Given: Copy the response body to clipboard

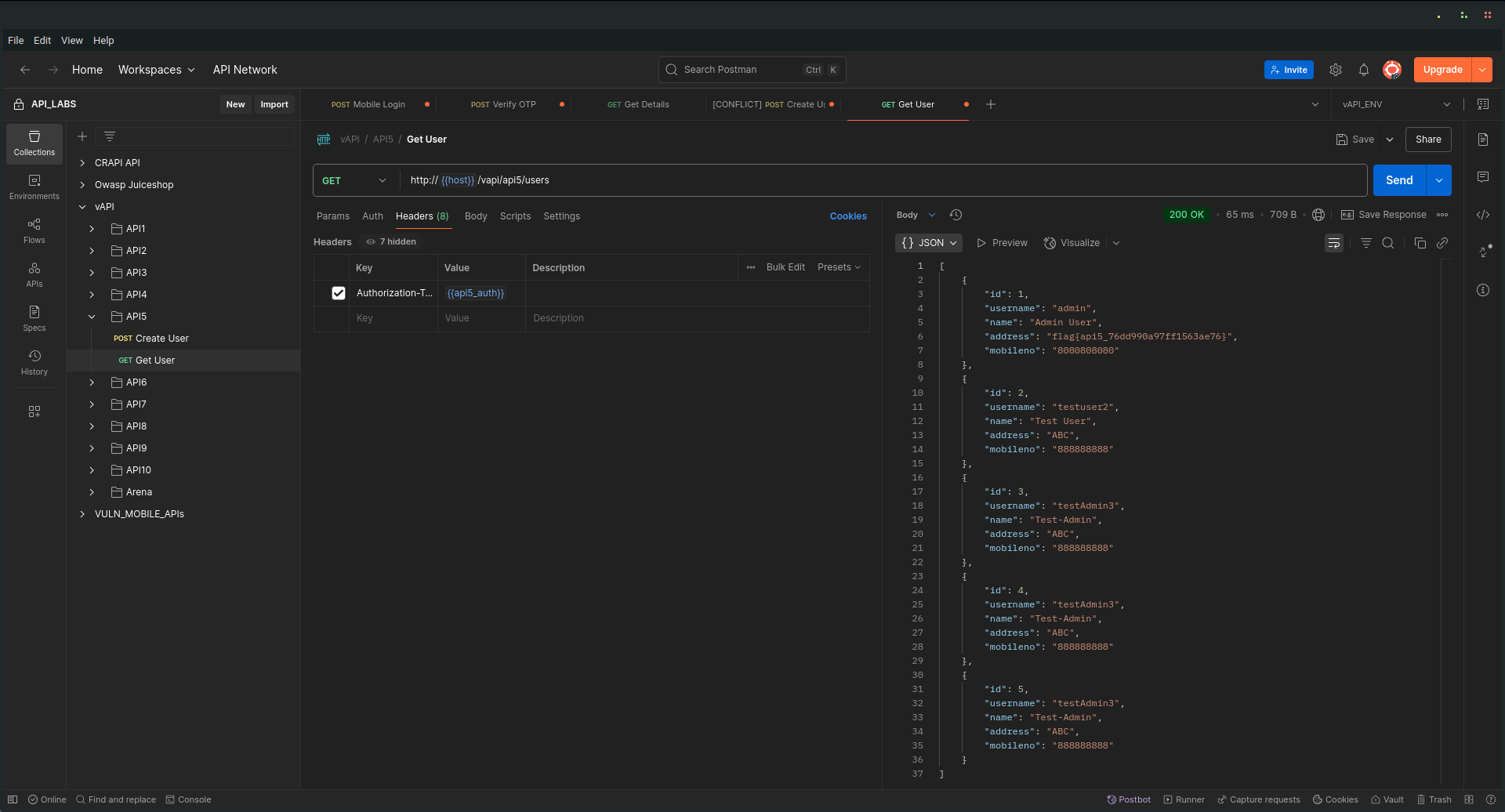Looking at the screenshot, I should coord(1420,243).
